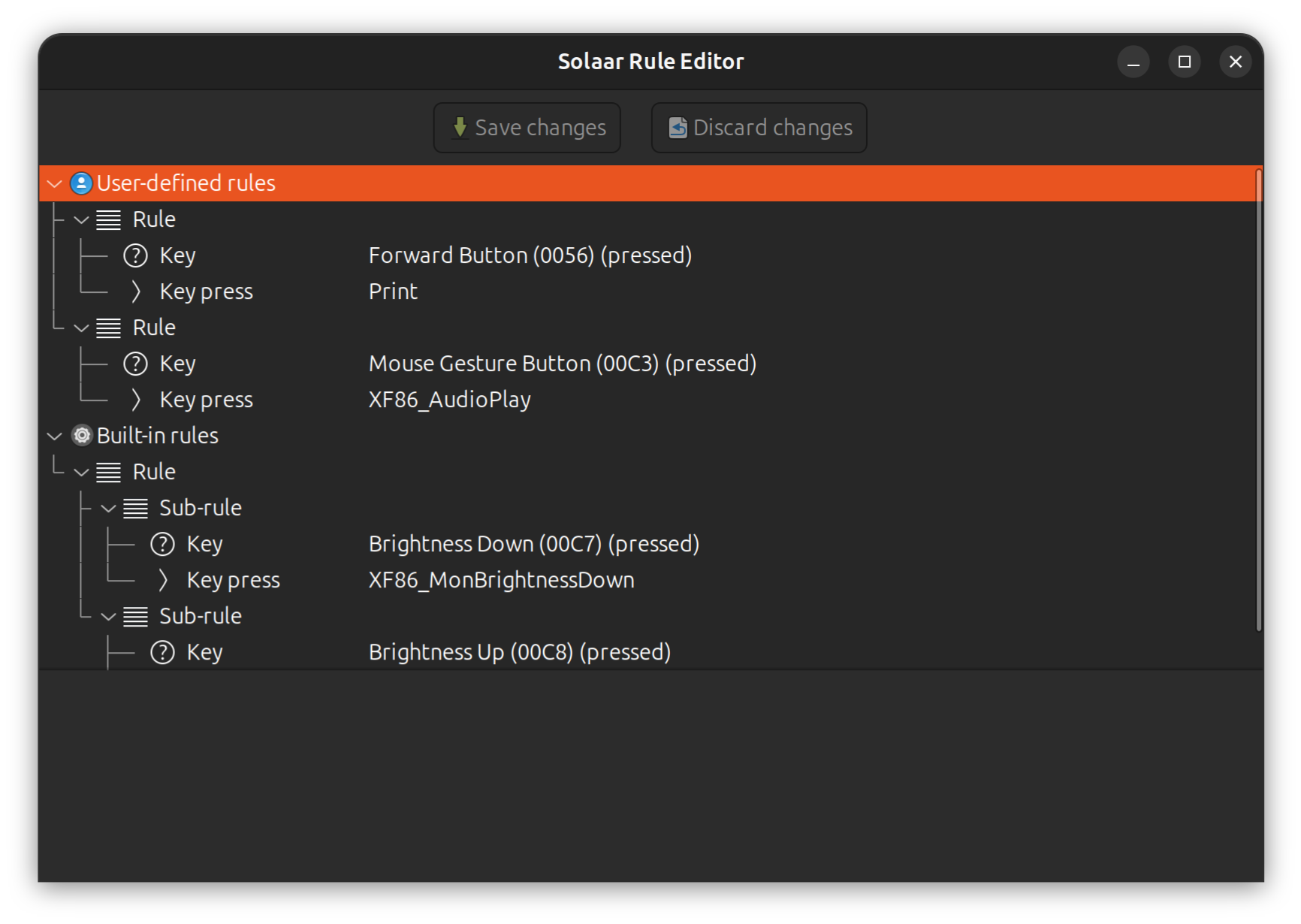The height and width of the screenshot is (924, 1301).
Task: Click the question-mark icon for Forward Button key
Action: click(135, 255)
